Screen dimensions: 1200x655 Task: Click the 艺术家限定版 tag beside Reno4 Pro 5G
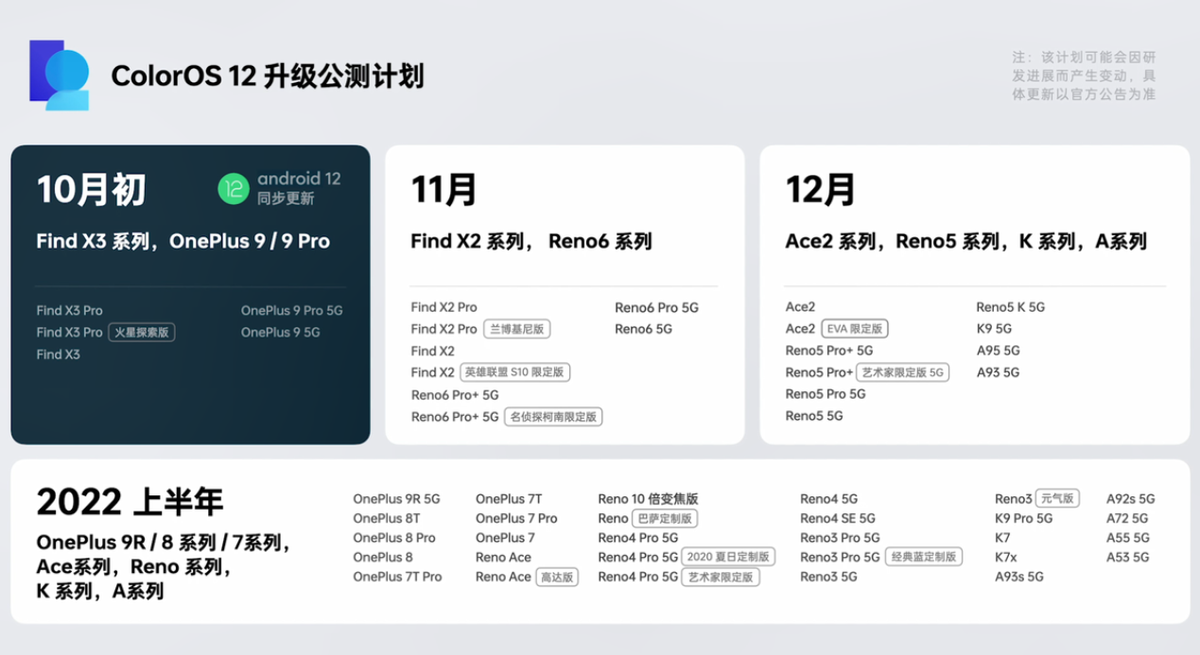(x=721, y=577)
